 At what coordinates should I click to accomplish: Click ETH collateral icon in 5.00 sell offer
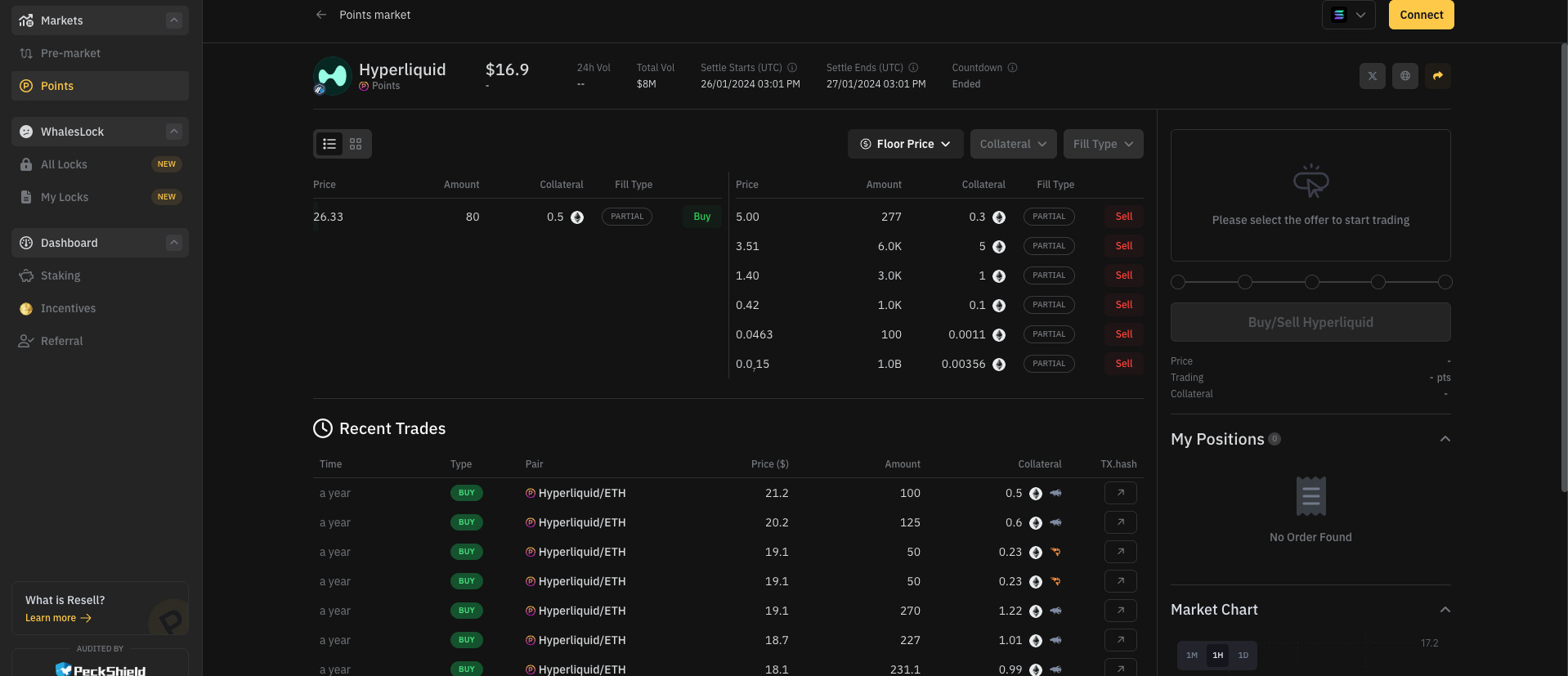[x=999, y=217]
